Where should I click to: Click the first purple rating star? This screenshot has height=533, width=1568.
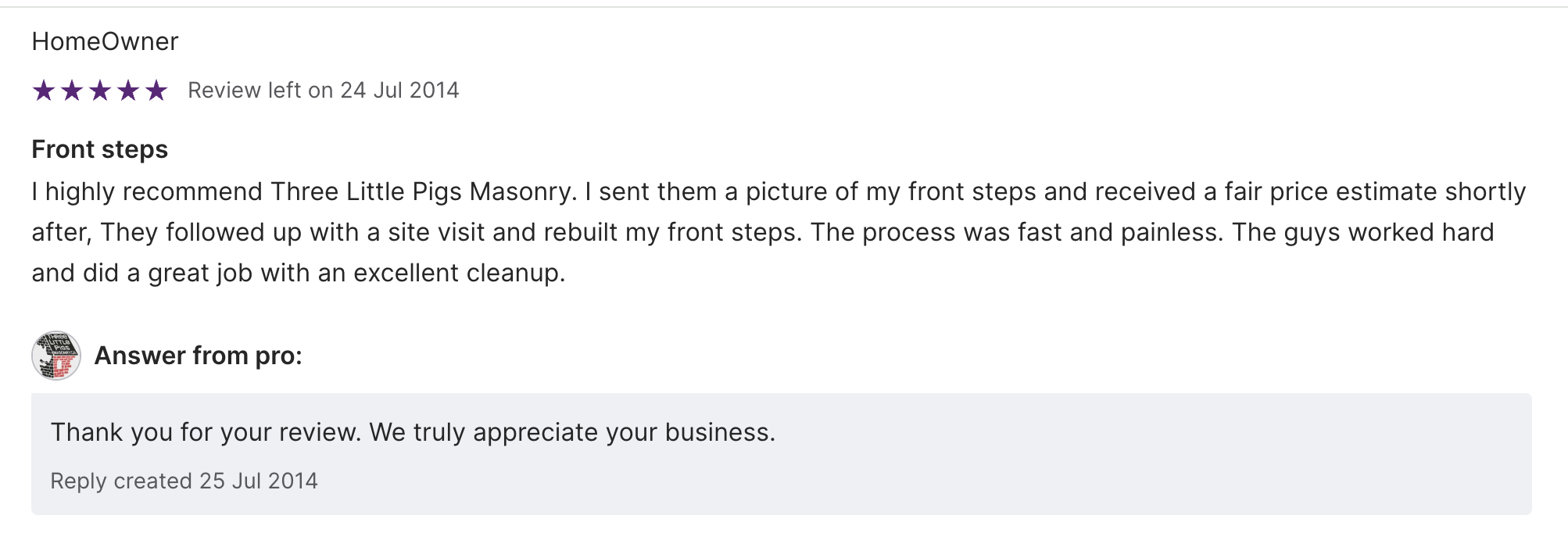point(44,91)
